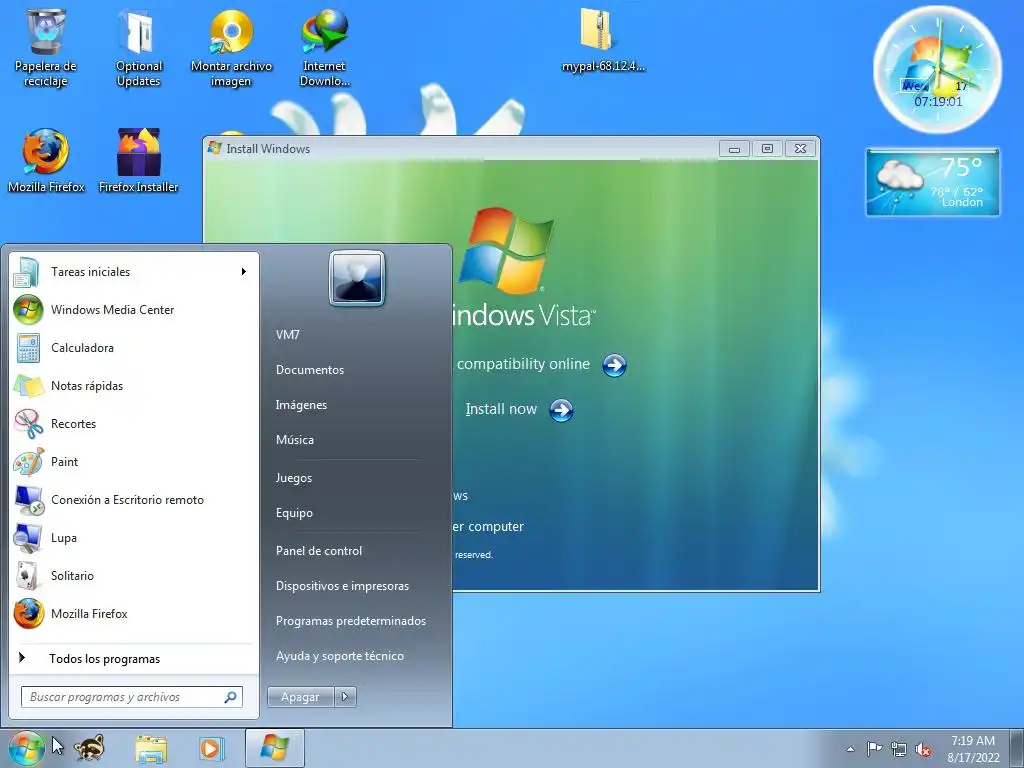This screenshot has width=1024, height=768.
Task: Open Dispositivos e impresoras
Action: coord(342,586)
